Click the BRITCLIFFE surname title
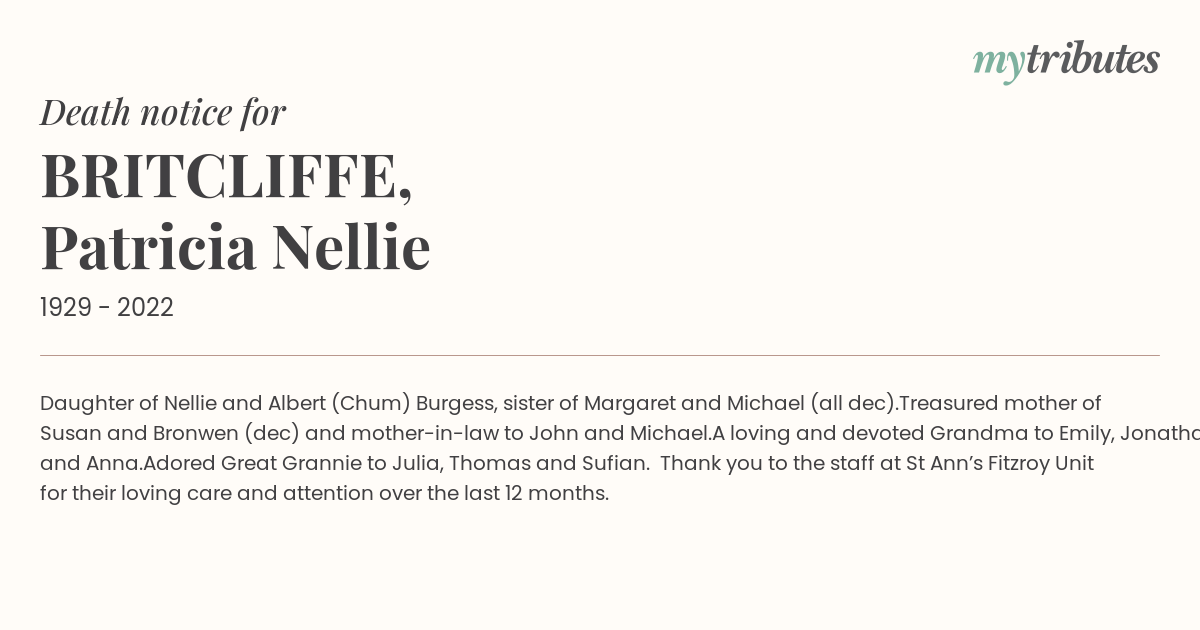This screenshot has width=1200, height=630. 226,178
